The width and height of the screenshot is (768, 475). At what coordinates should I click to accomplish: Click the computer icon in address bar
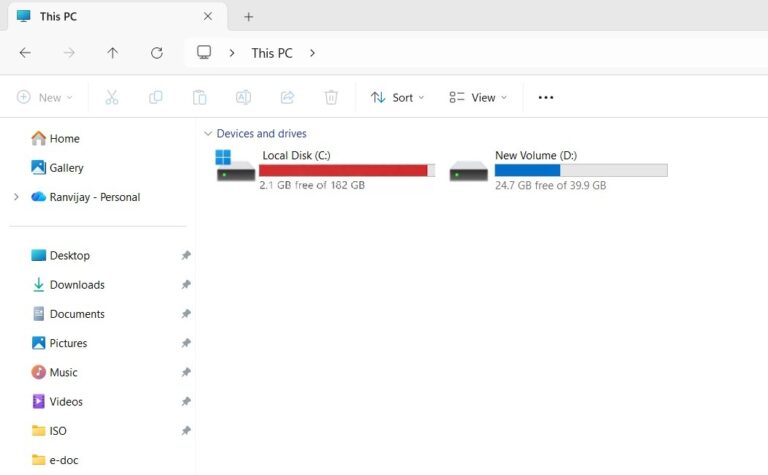[x=204, y=52]
